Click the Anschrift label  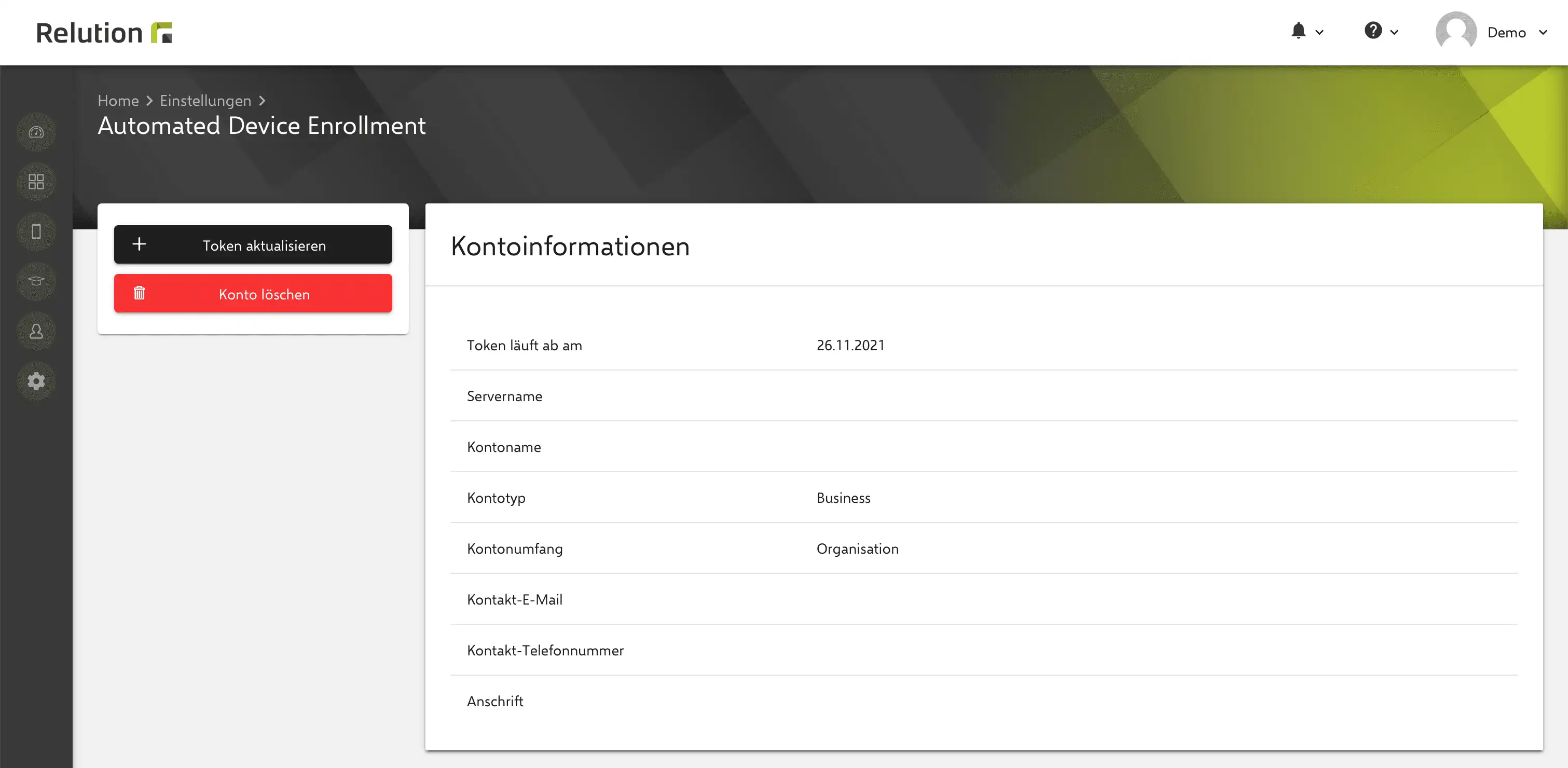tap(495, 701)
